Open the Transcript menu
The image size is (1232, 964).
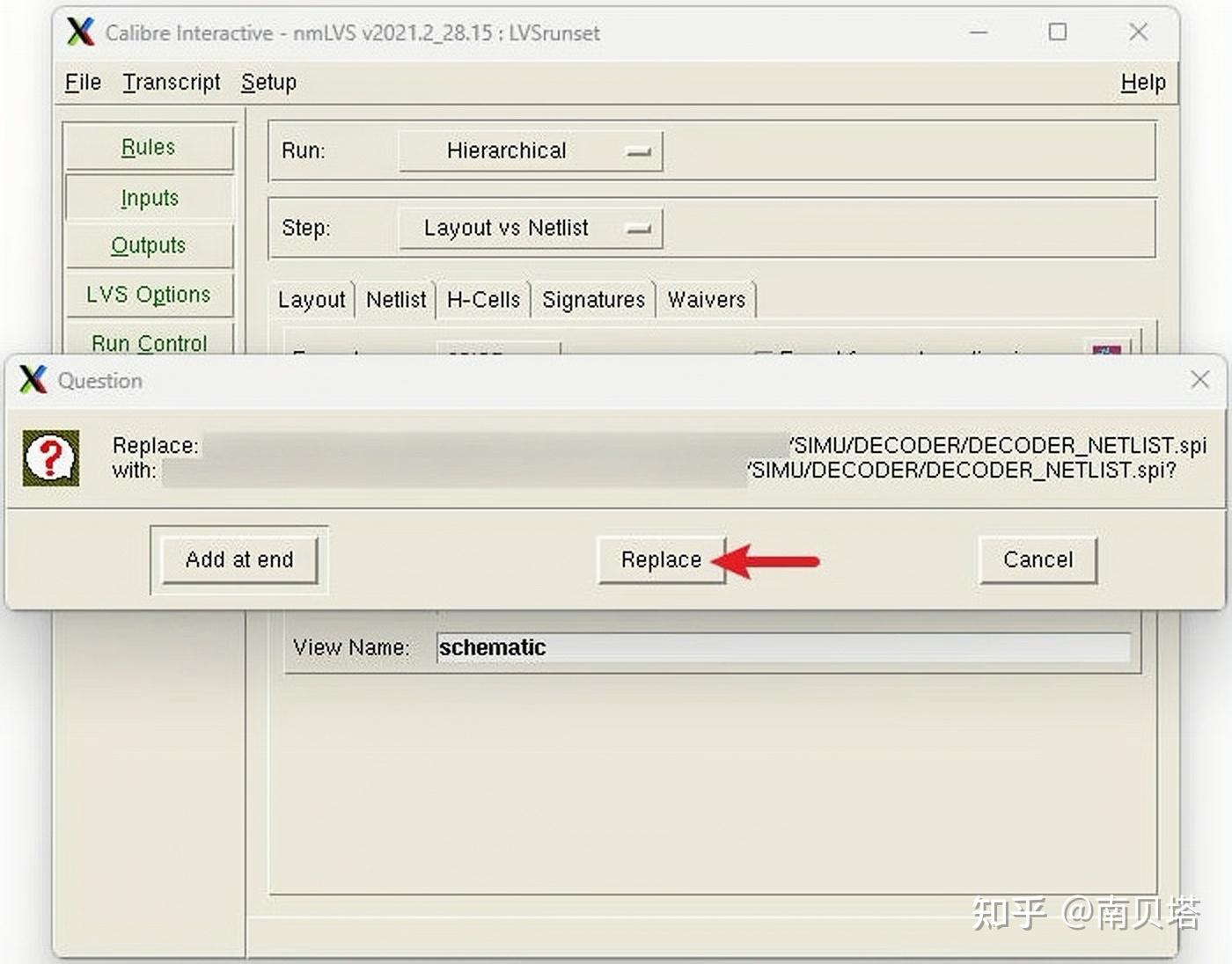coord(172,82)
